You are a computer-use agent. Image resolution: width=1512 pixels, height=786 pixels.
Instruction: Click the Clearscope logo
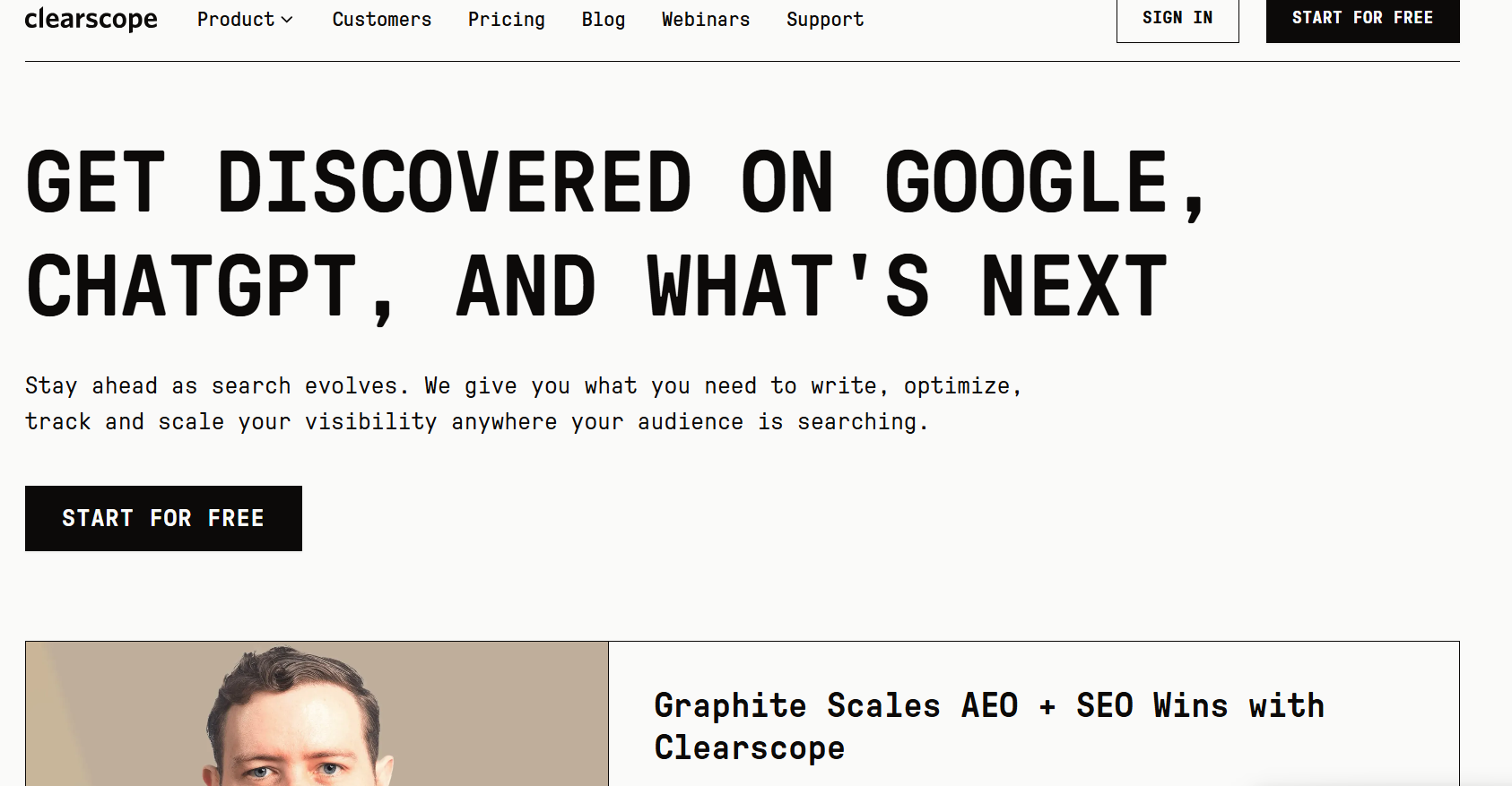click(x=91, y=19)
